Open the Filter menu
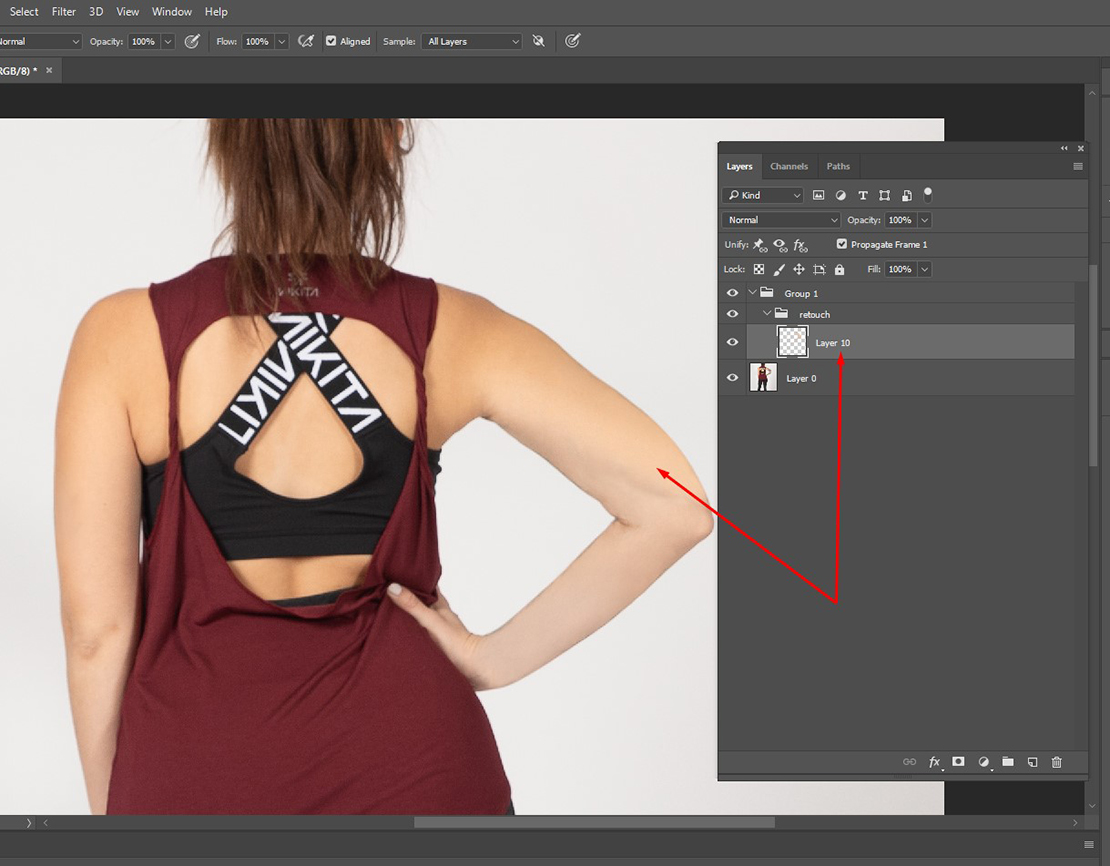Screen dimensions: 1110x866 (x=64, y=12)
